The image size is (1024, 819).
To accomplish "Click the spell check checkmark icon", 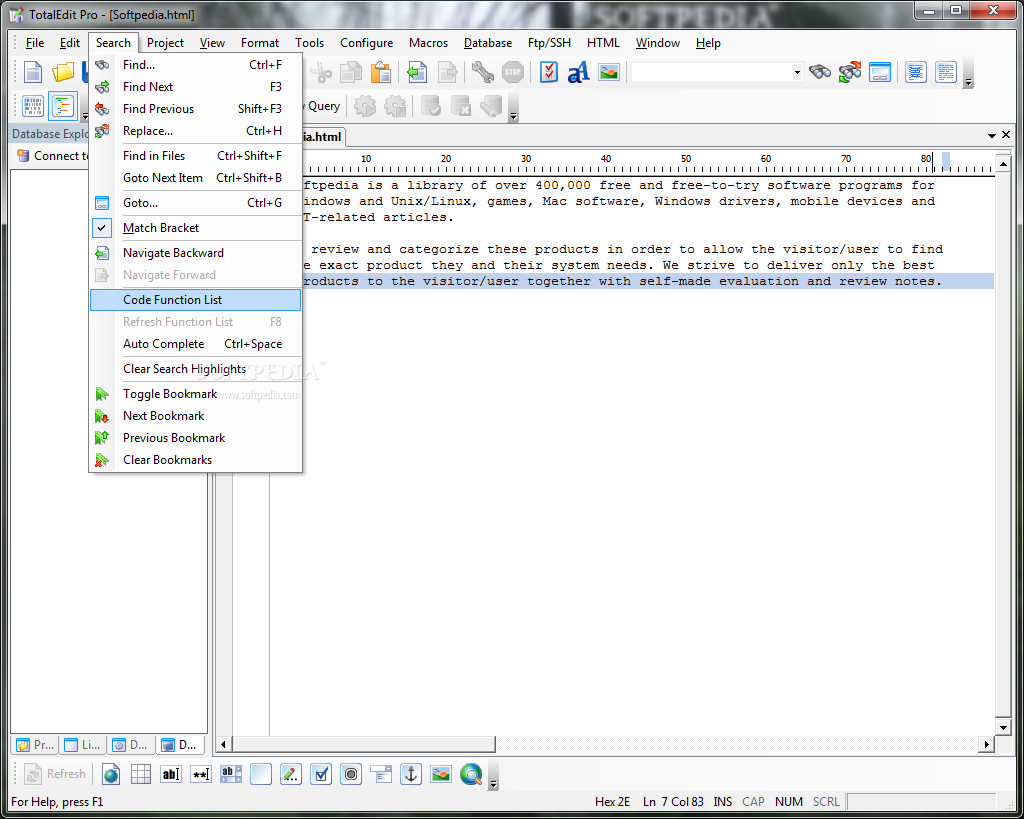I will 549,72.
